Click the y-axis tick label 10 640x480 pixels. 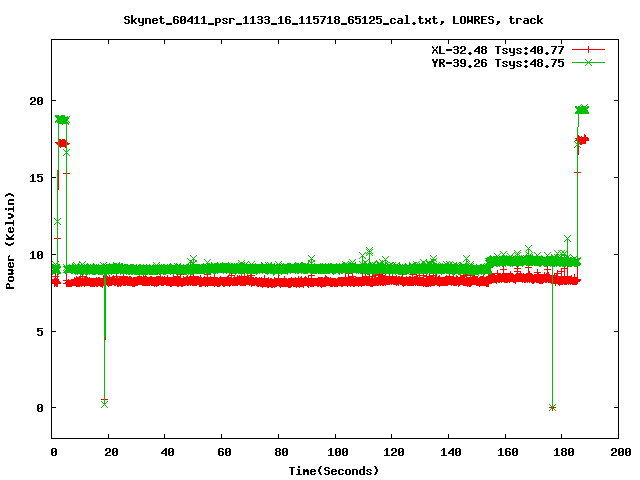[x=36, y=255]
